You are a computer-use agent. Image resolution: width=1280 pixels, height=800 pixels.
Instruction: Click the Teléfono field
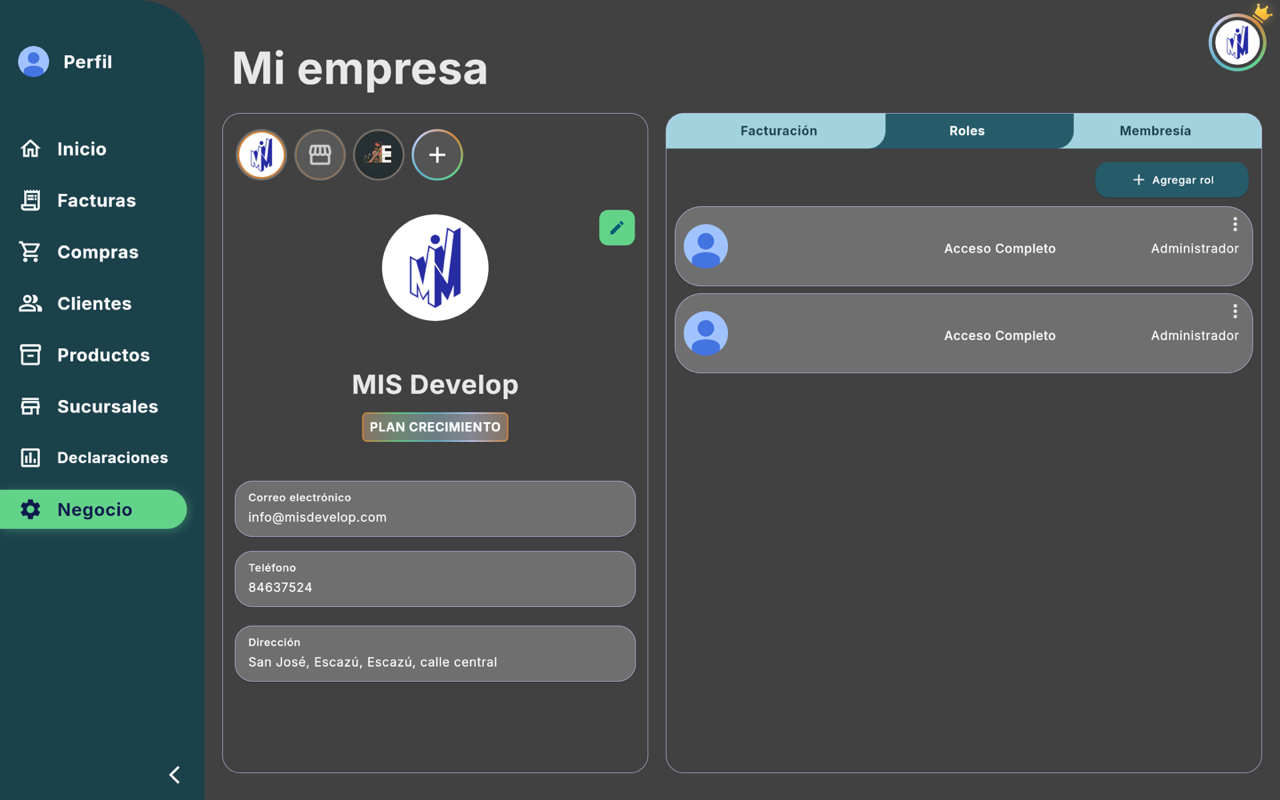pos(435,578)
